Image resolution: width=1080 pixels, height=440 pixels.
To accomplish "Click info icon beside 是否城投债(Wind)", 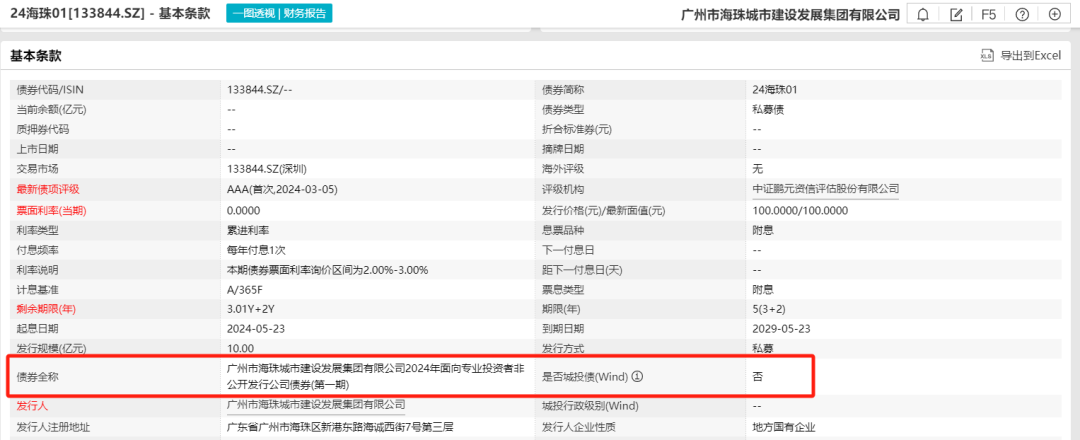I will click(x=637, y=377).
